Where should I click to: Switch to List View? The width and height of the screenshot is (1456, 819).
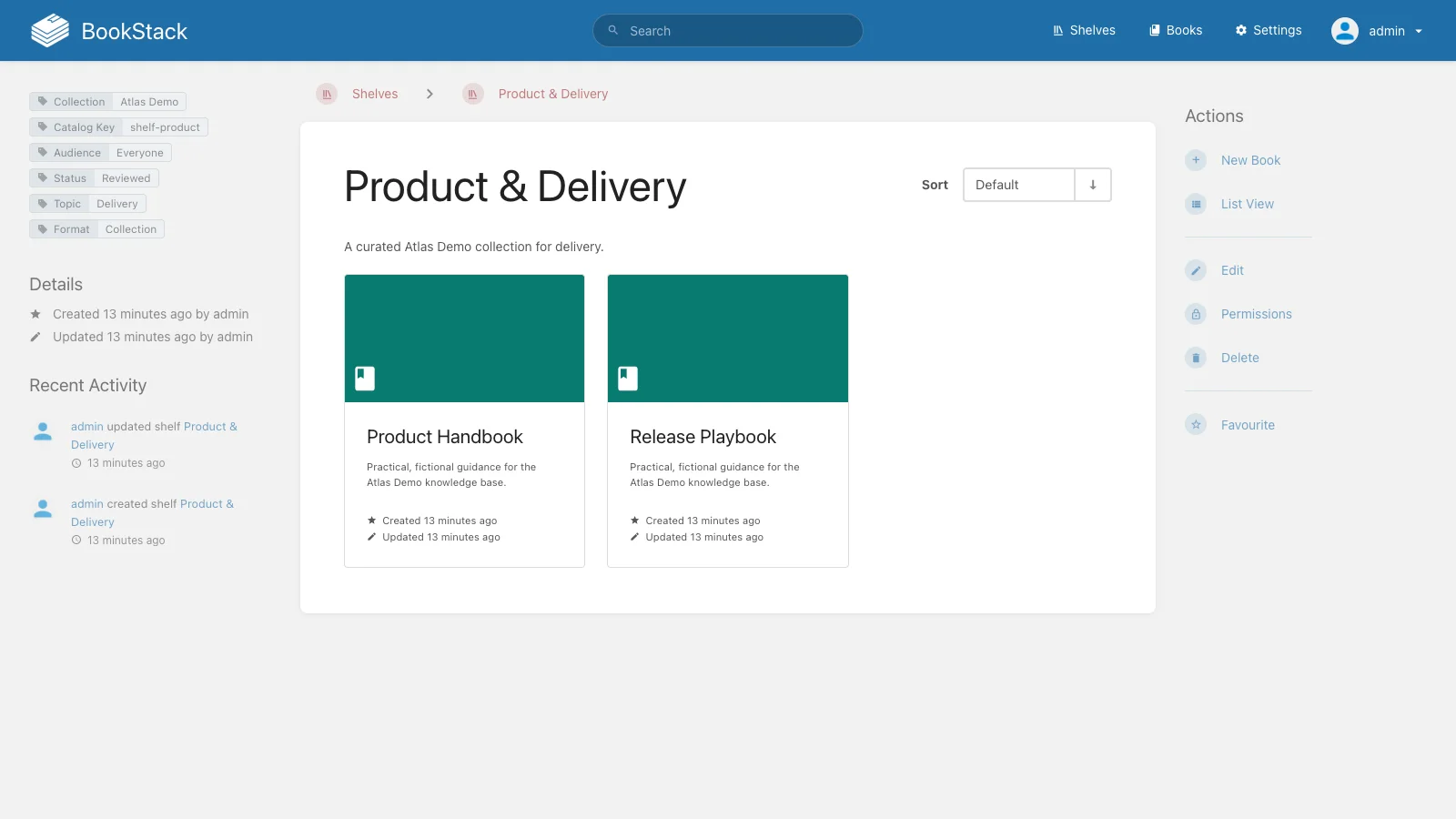(1248, 204)
